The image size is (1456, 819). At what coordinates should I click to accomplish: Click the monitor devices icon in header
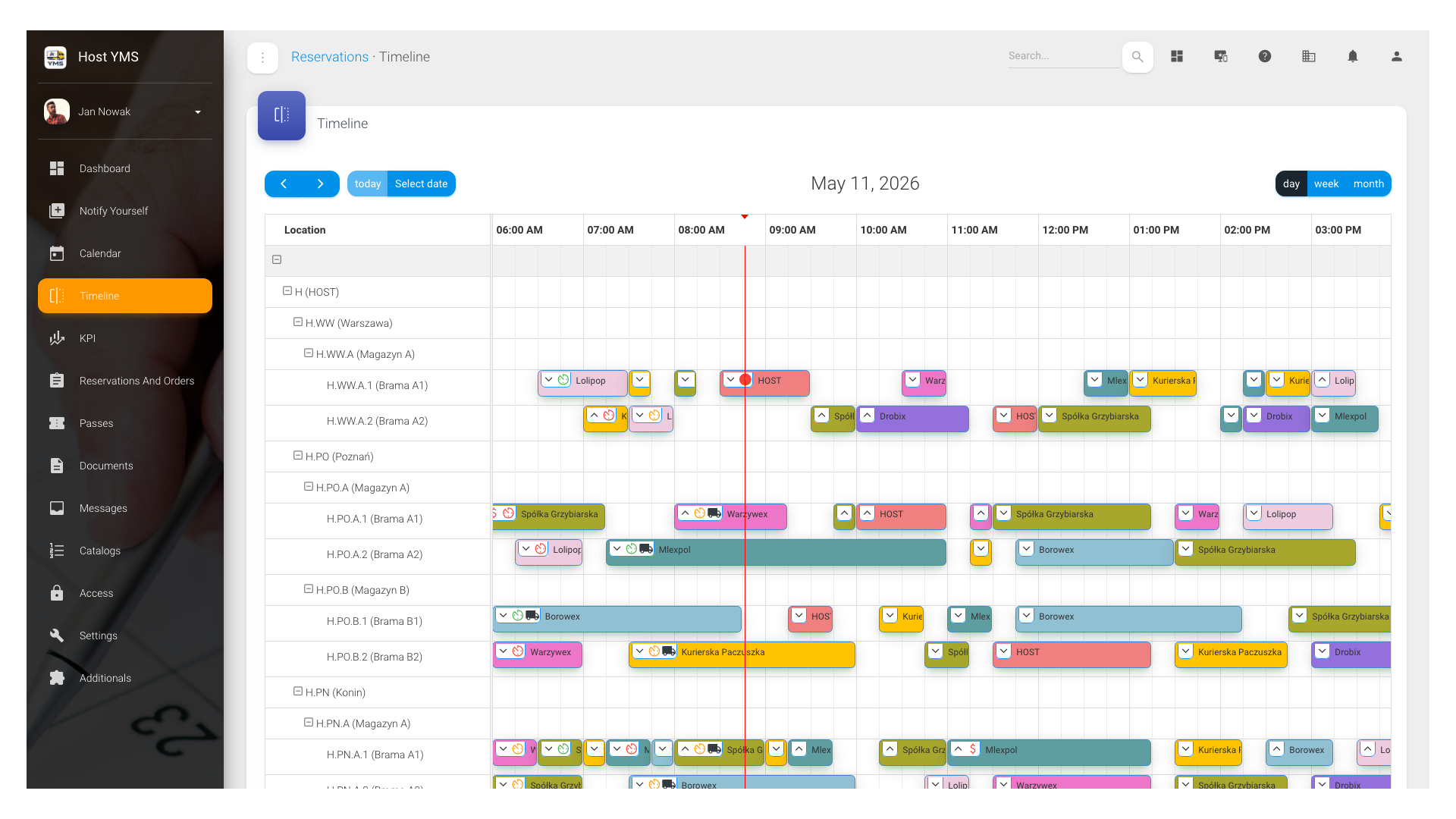pyautogui.click(x=1221, y=56)
